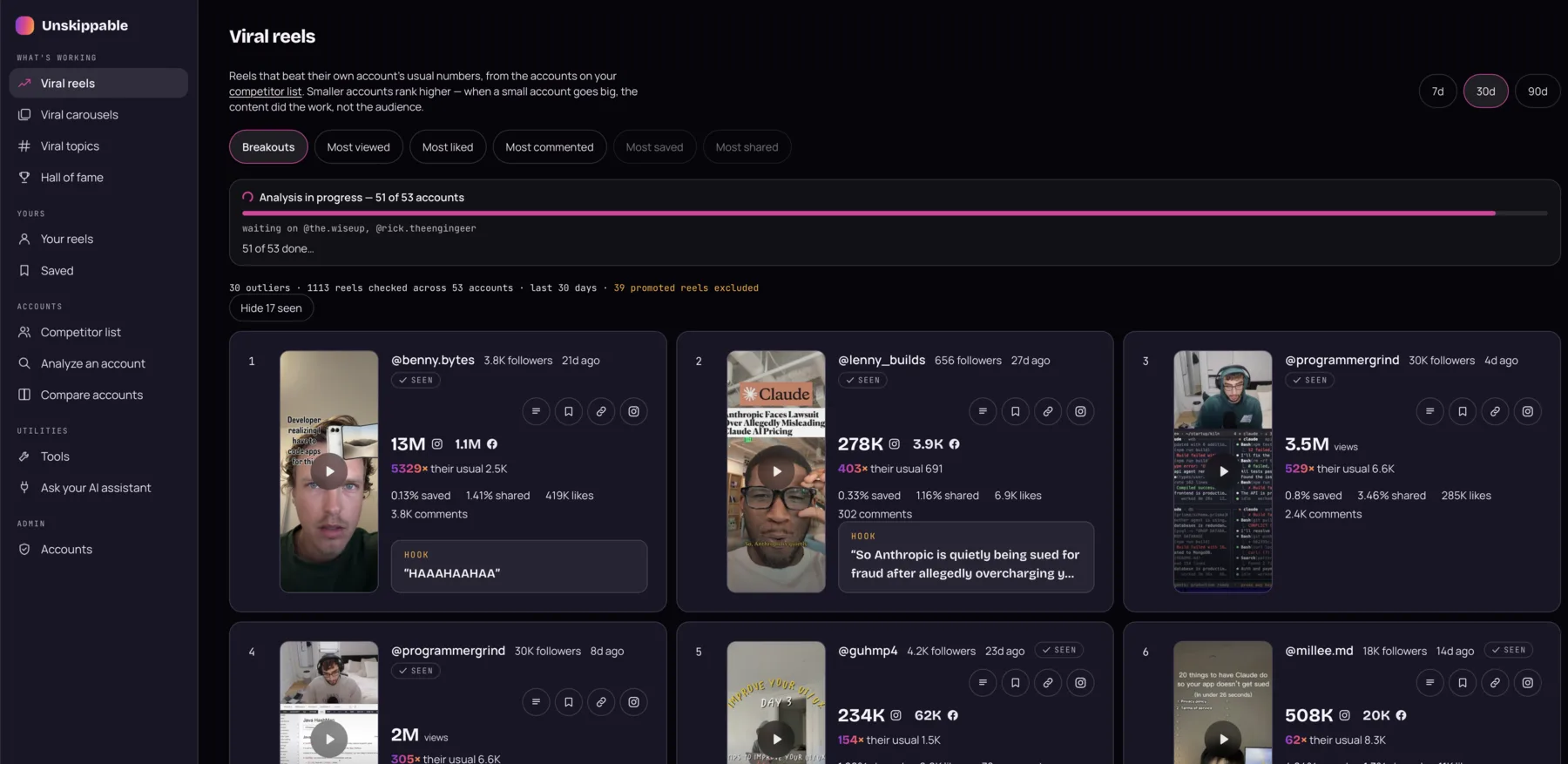Toggle SEEN badge on @benny.bytes card
Screen dimensions: 1568x764
click(416, 380)
